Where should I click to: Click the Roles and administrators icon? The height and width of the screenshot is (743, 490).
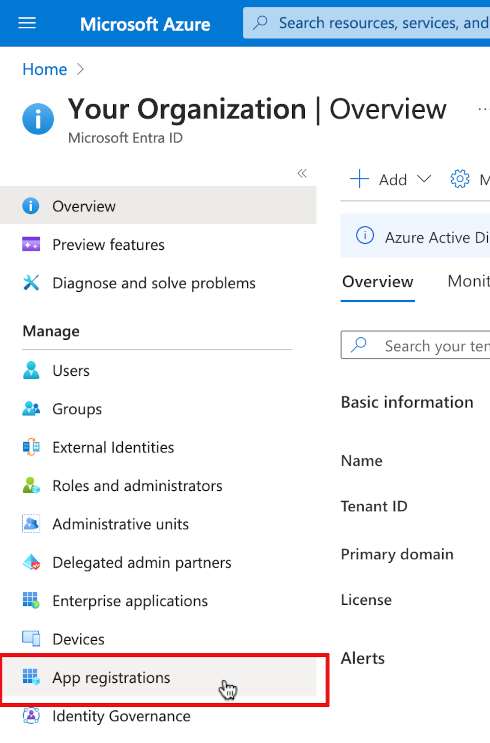click(31, 485)
